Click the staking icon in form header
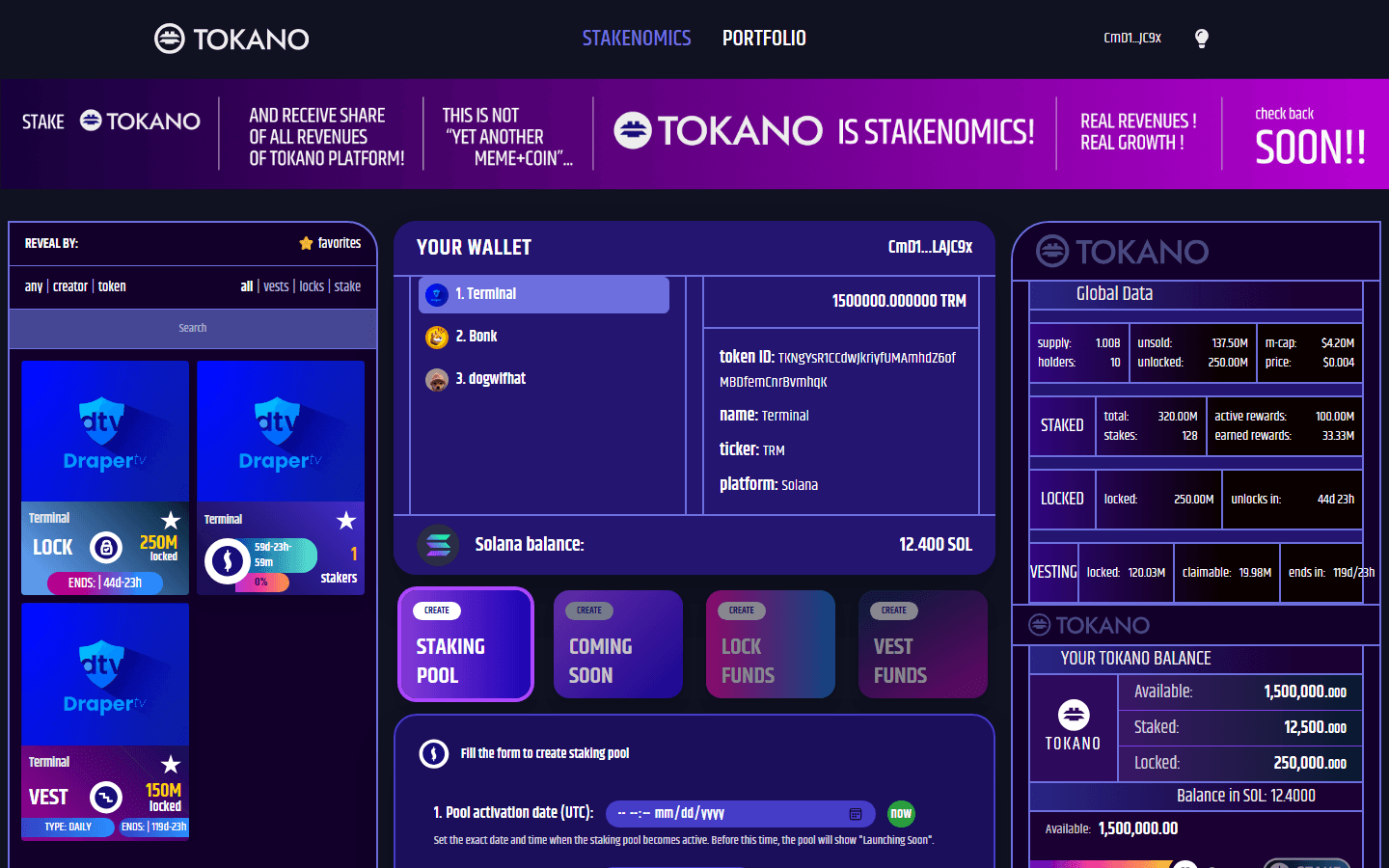 click(434, 753)
